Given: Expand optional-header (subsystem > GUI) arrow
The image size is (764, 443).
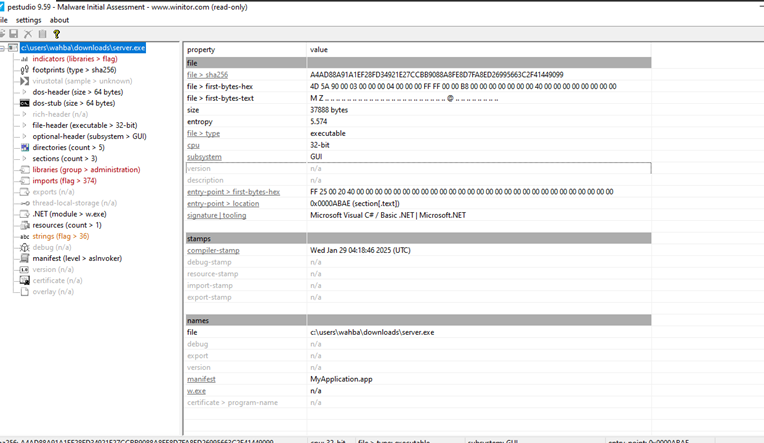Looking at the screenshot, I should [x=24, y=136].
